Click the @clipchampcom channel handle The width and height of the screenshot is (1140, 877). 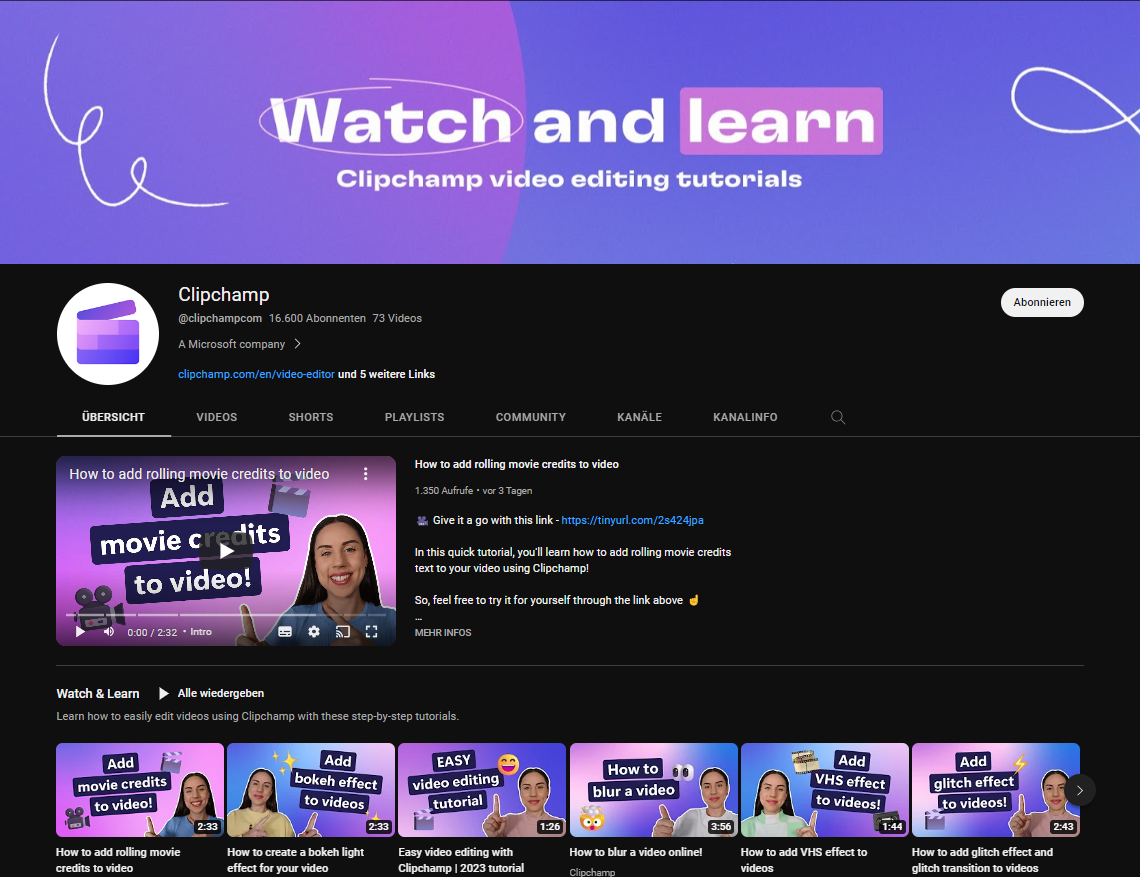pyautogui.click(x=220, y=319)
